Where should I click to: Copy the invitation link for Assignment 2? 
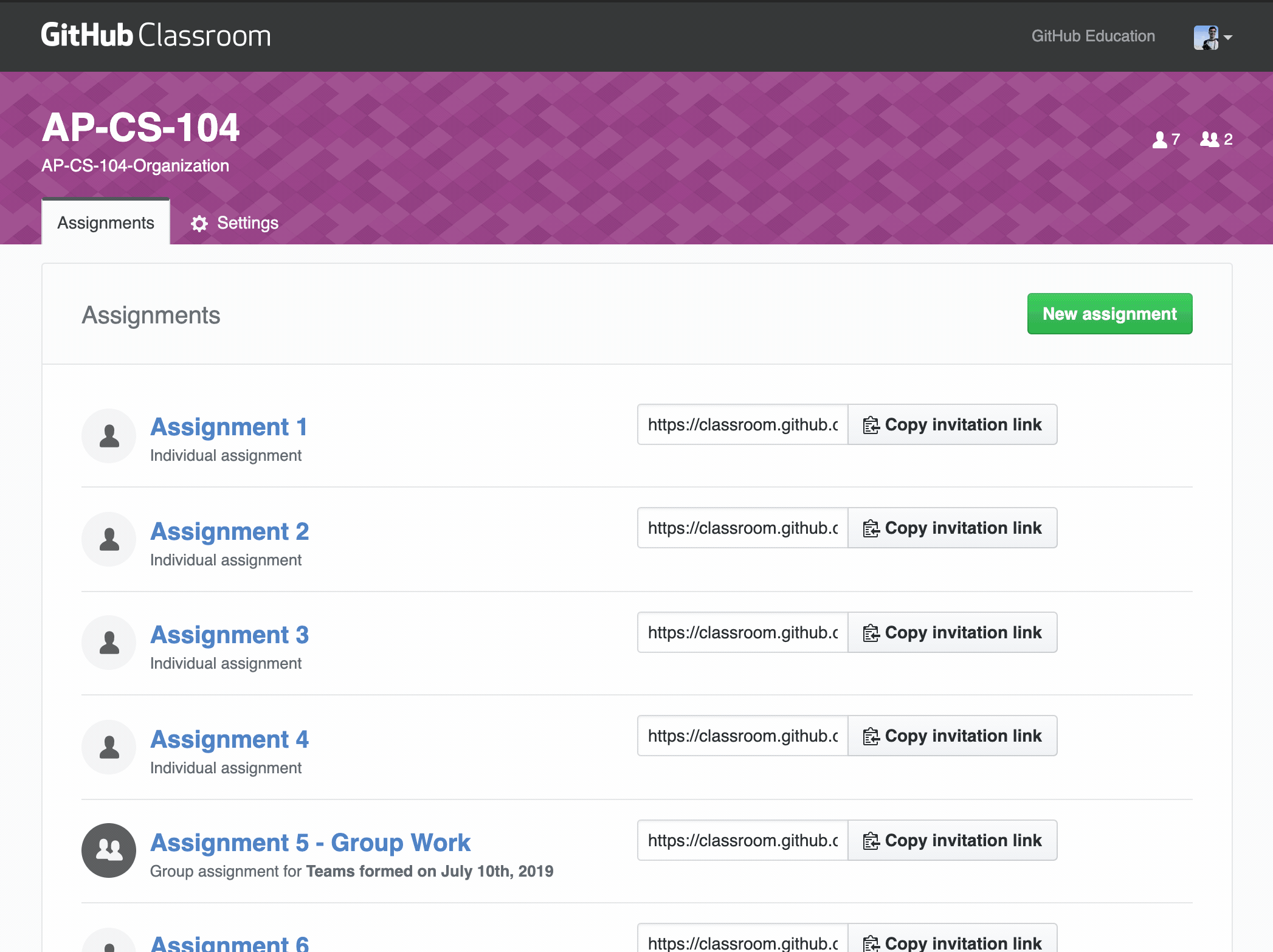point(952,528)
